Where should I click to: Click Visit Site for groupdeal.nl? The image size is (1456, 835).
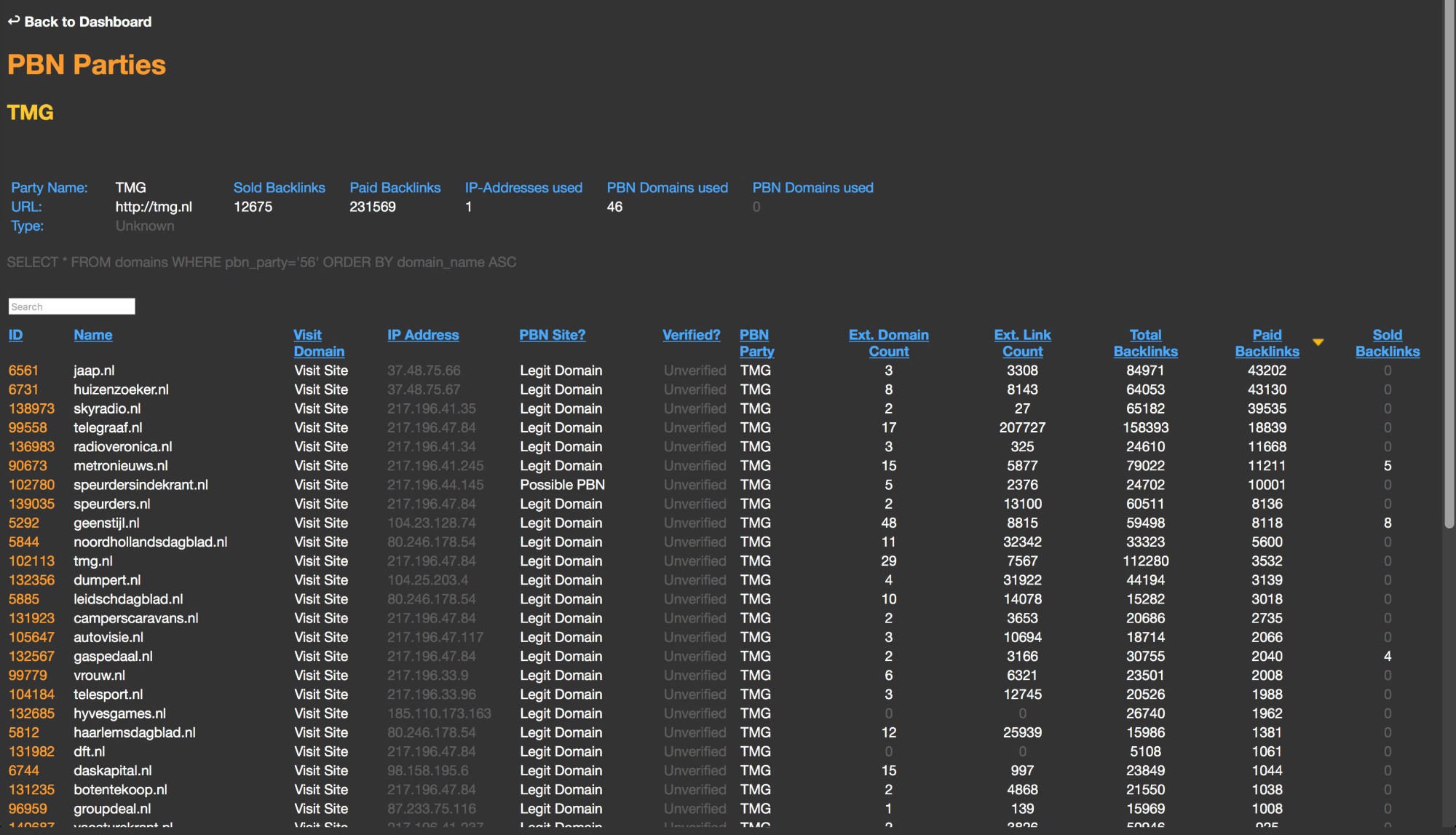[x=321, y=809]
